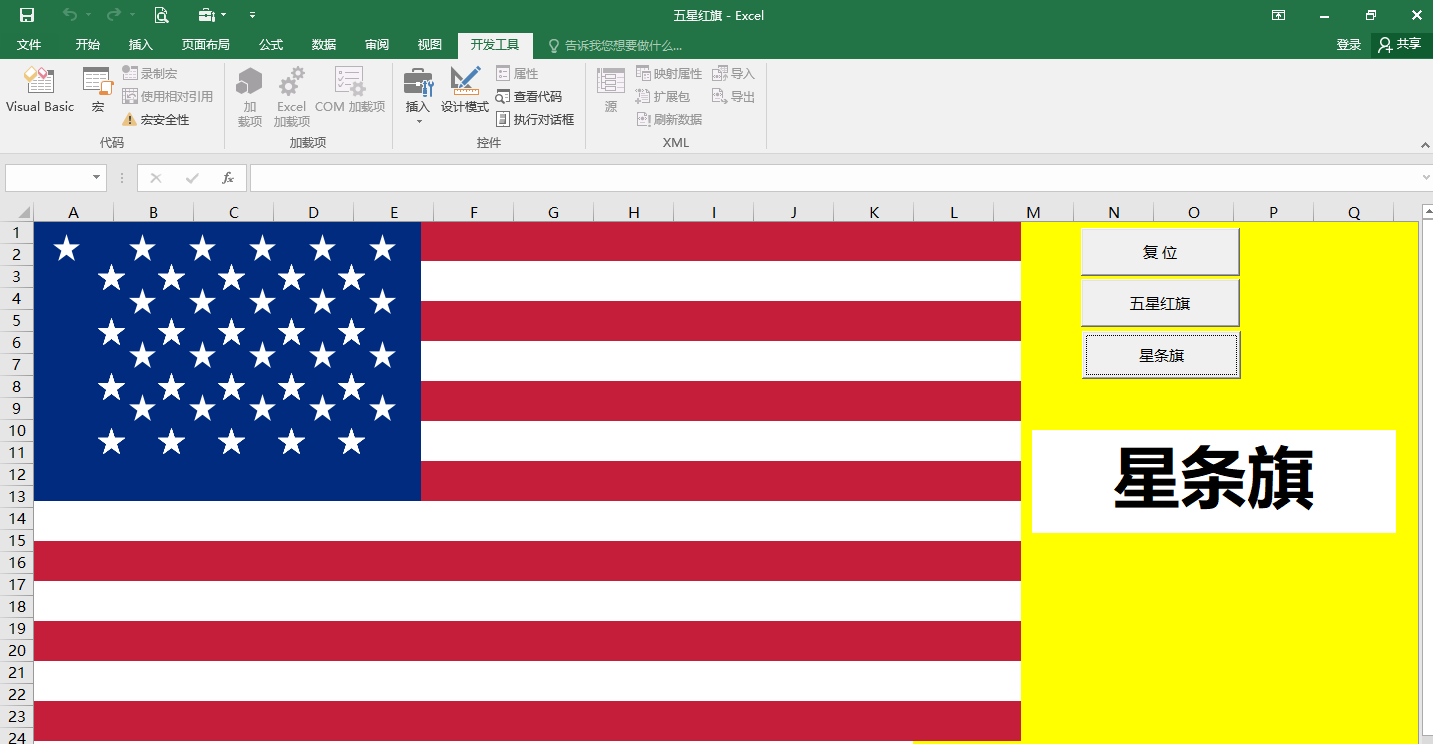Click the 五星红旗 button on the sheet
The width and height of the screenshot is (1433, 744).
(x=1160, y=303)
